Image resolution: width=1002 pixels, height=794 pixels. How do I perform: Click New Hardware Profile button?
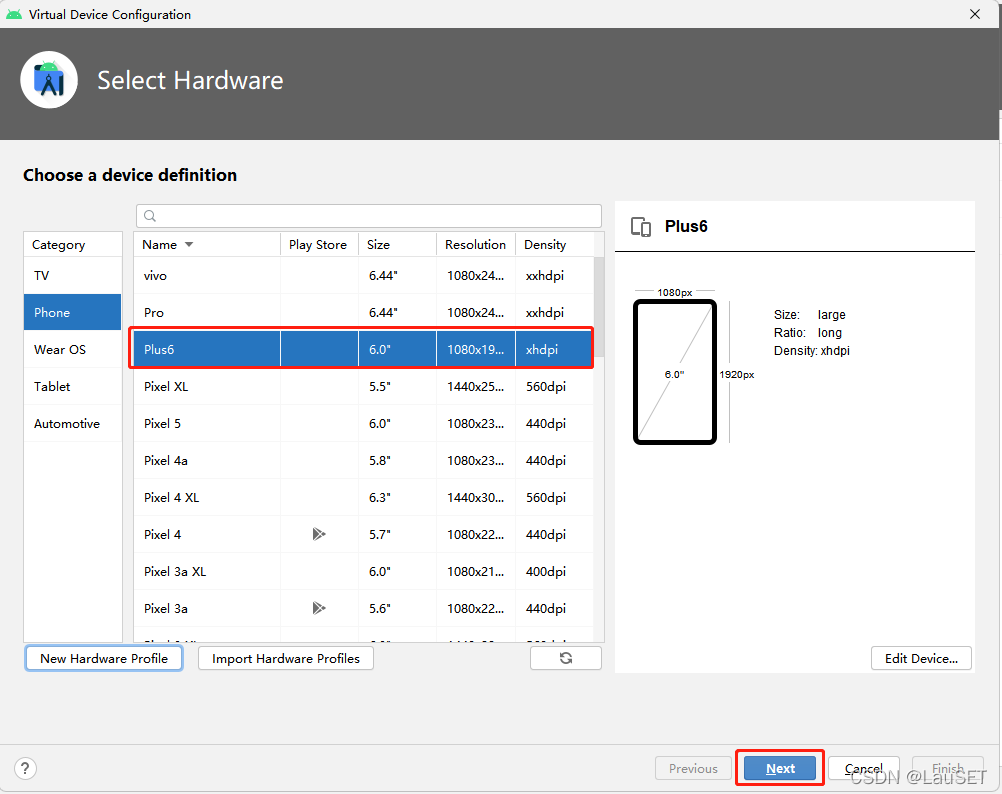click(x=104, y=658)
